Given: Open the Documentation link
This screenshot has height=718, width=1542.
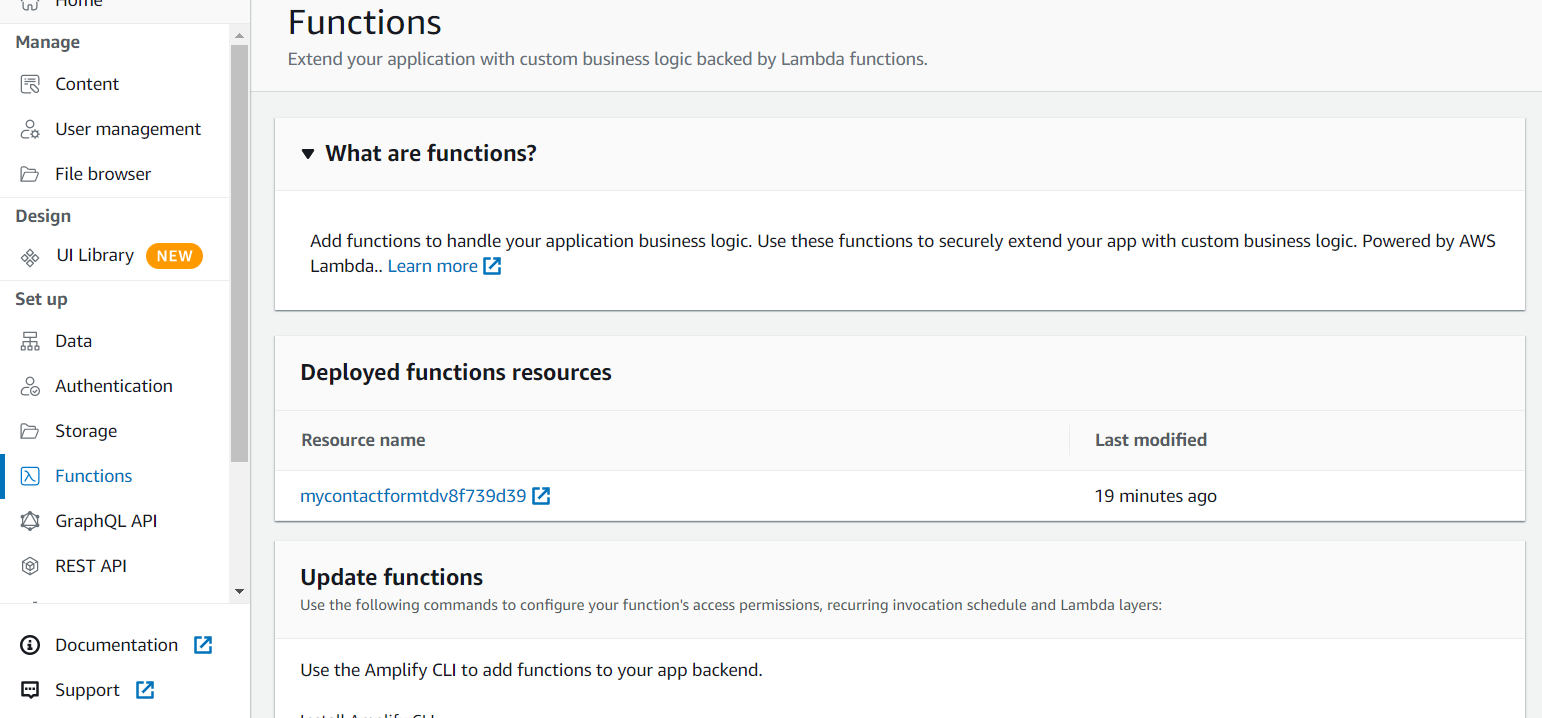Looking at the screenshot, I should 116,645.
